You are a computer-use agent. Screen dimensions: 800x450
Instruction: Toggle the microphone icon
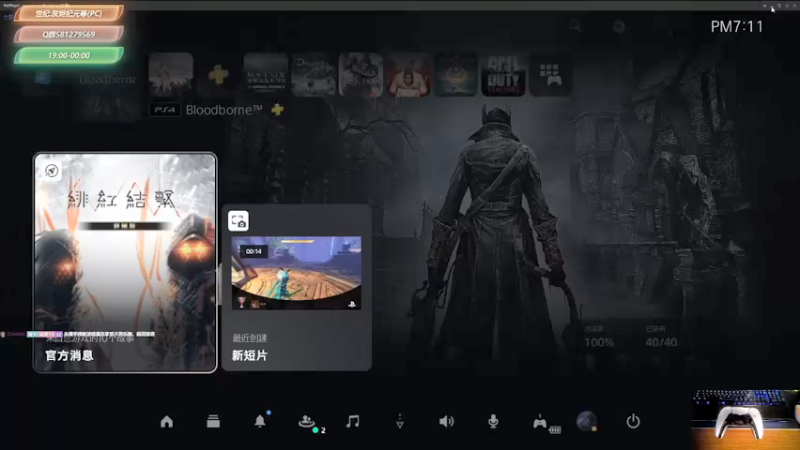click(x=493, y=421)
